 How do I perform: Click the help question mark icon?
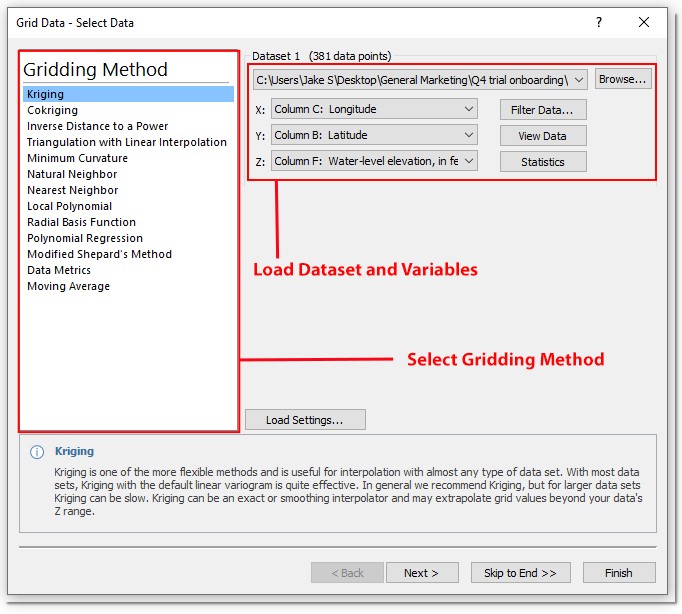[599, 22]
